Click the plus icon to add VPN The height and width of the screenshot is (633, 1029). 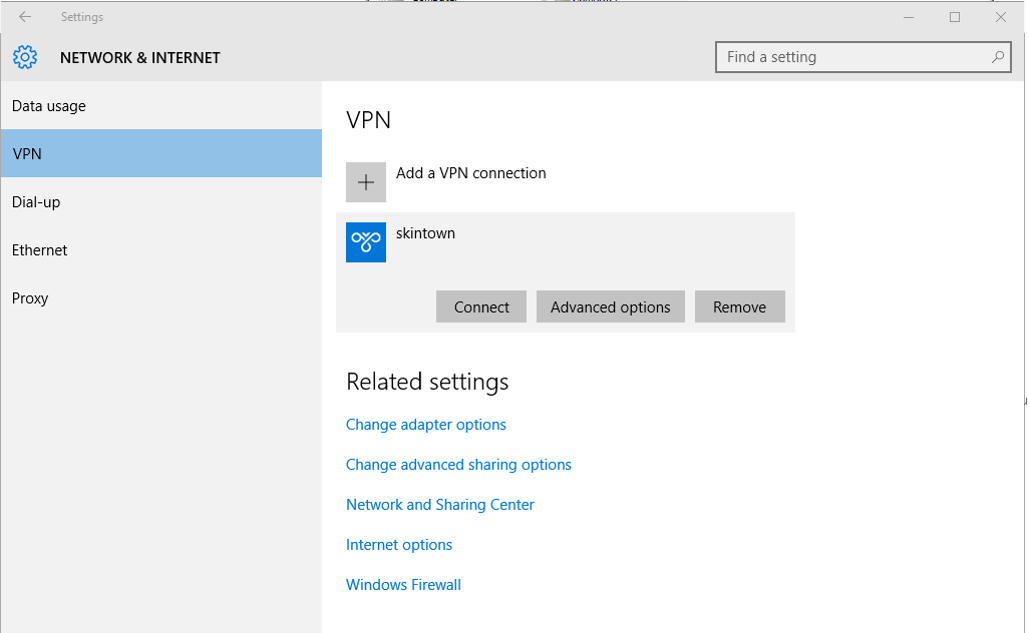tap(366, 182)
